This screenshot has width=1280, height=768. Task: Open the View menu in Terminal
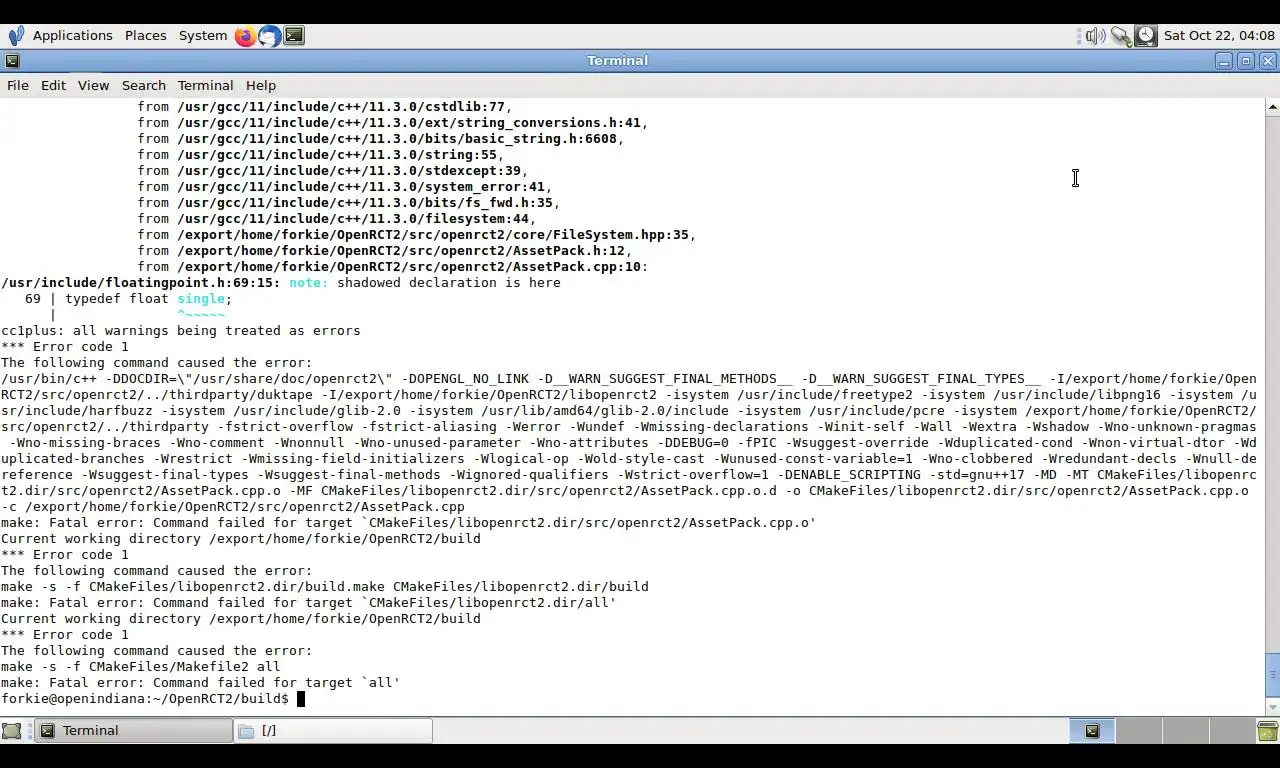point(93,86)
